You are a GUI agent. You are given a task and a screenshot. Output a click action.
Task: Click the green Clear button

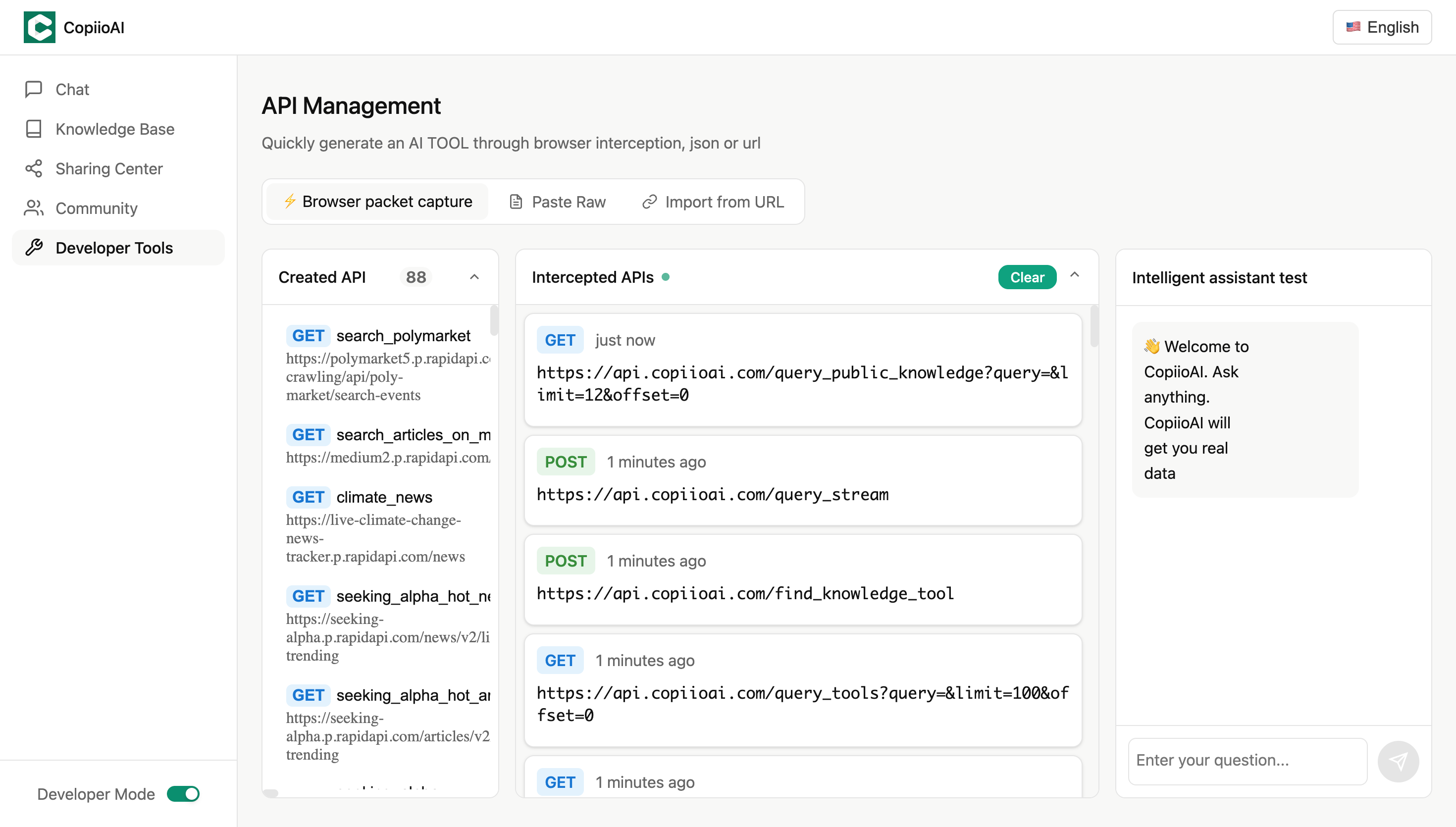tap(1027, 277)
